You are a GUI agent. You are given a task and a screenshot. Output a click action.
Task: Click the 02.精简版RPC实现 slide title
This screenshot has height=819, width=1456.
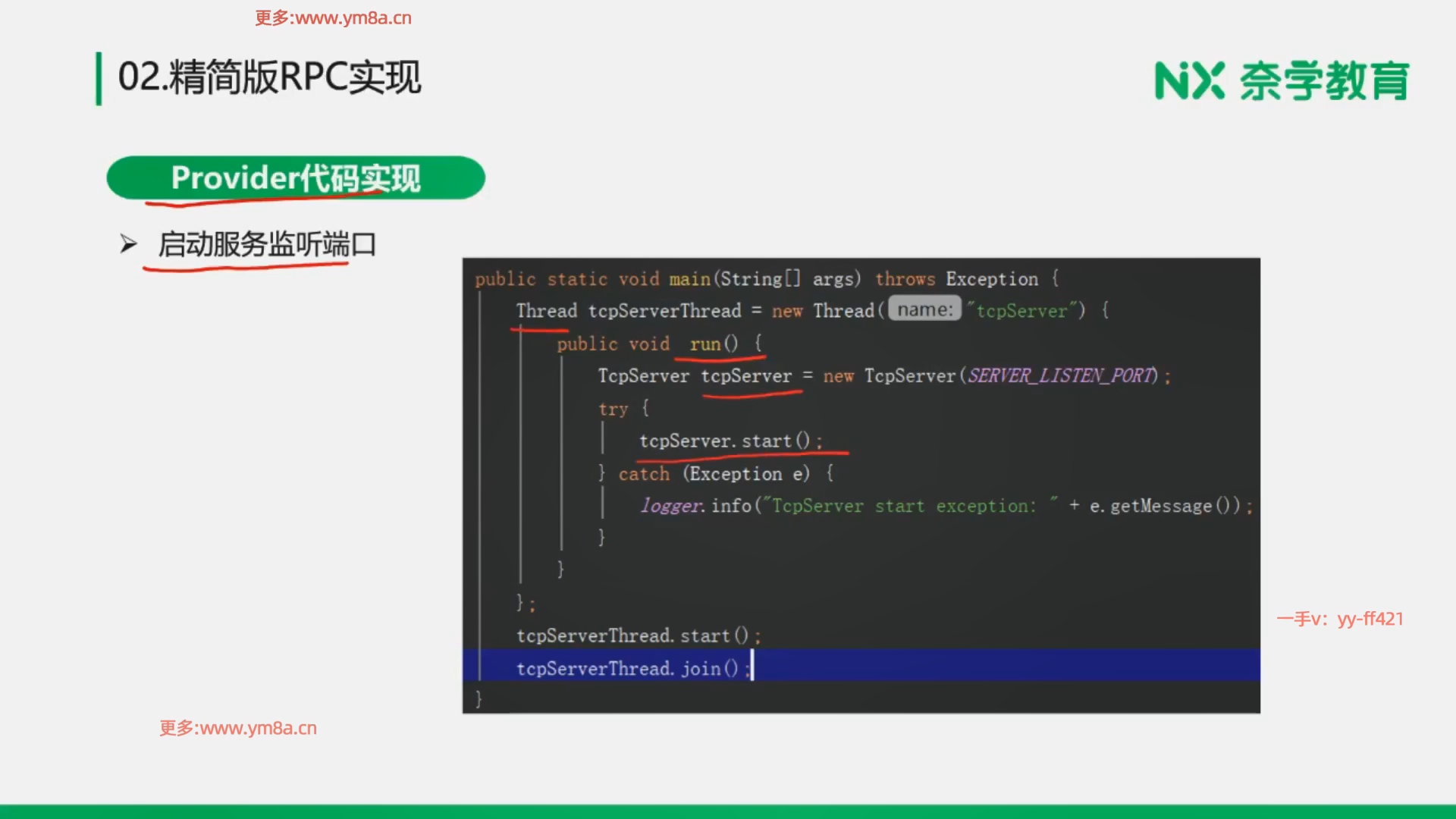tap(269, 77)
